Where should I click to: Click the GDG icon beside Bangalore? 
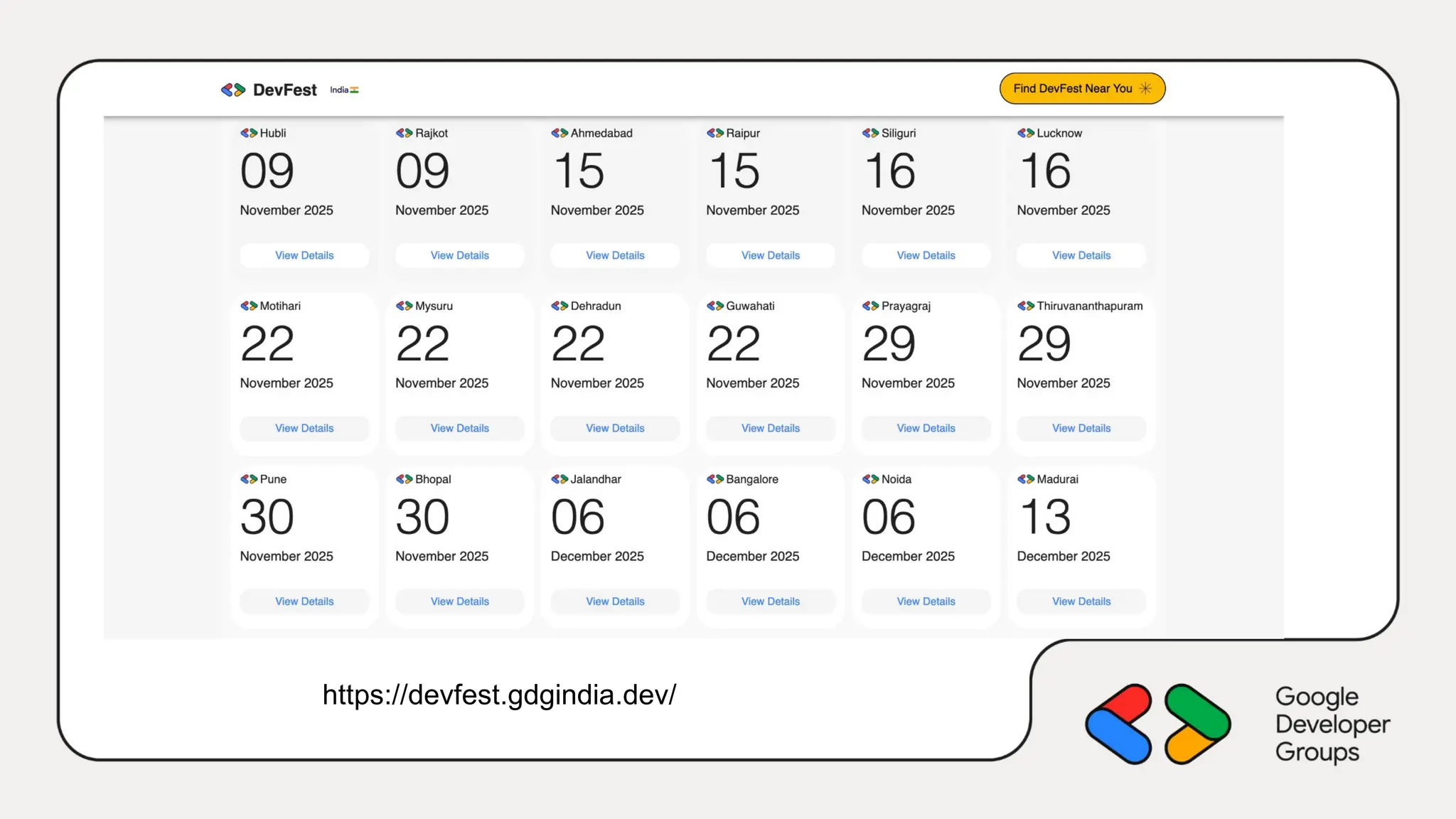click(x=715, y=479)
